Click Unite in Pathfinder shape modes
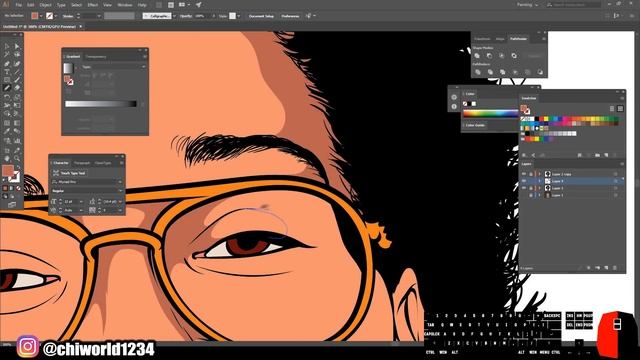Image resolution: width=640 pixels, height=360 pixels. 477,56
